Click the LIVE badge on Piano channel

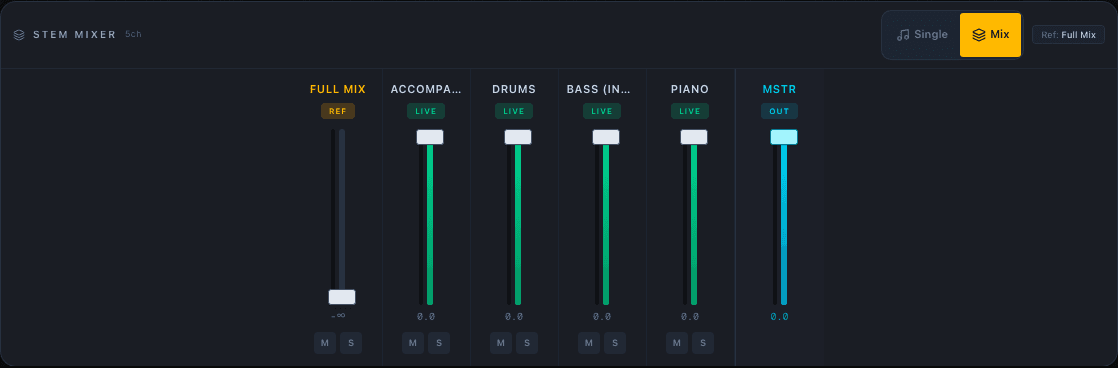tap(689, 111)
